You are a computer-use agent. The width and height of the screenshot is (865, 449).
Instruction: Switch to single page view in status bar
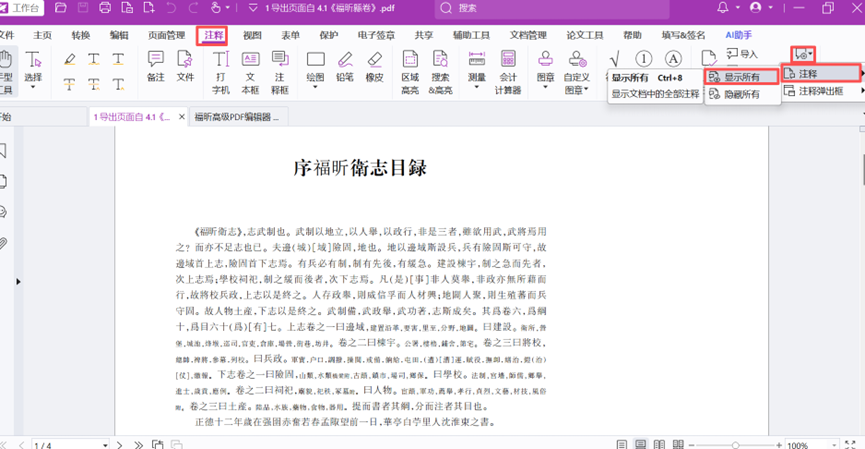[621, 443]
